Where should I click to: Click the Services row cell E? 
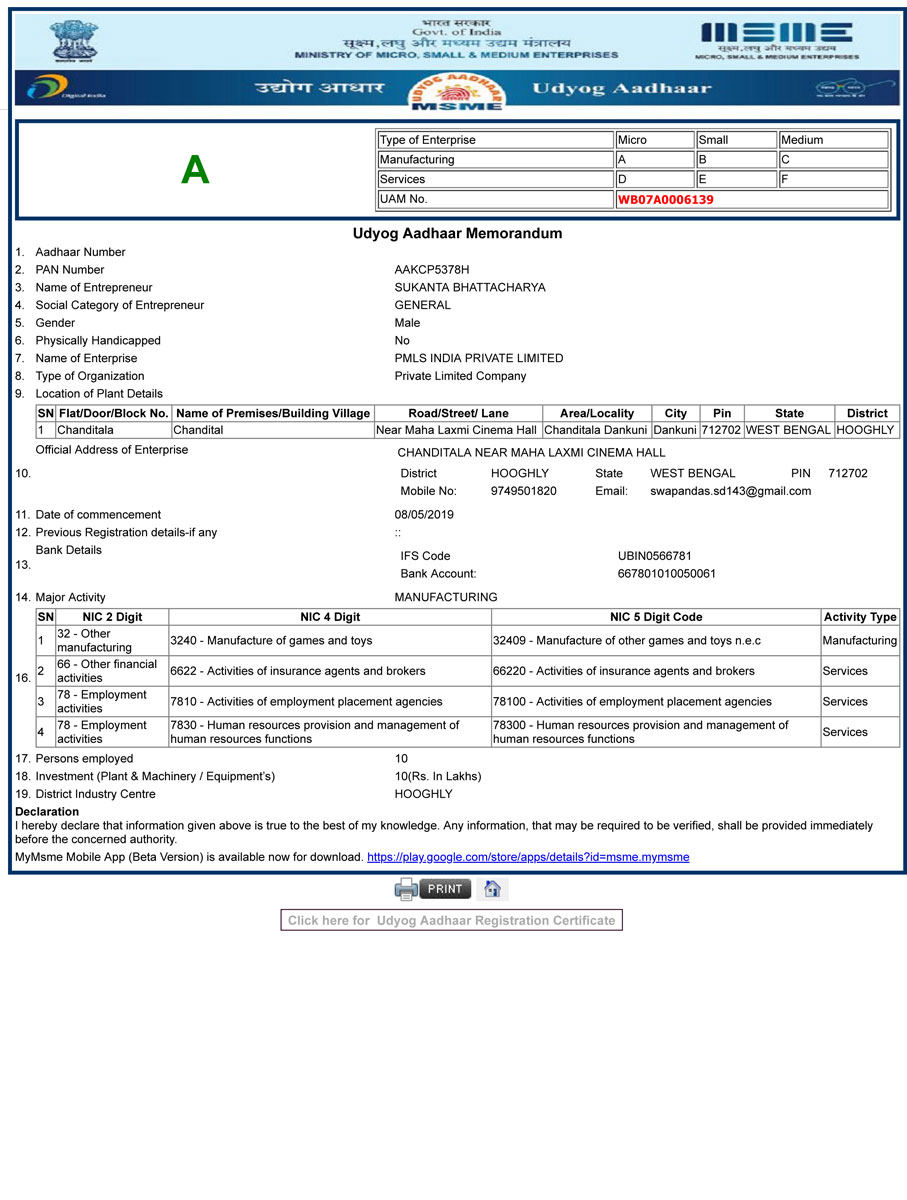pos(737,180)
